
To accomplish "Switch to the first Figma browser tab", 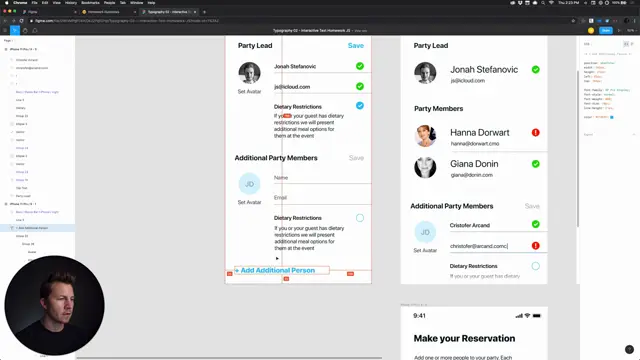I will [48, 12].
